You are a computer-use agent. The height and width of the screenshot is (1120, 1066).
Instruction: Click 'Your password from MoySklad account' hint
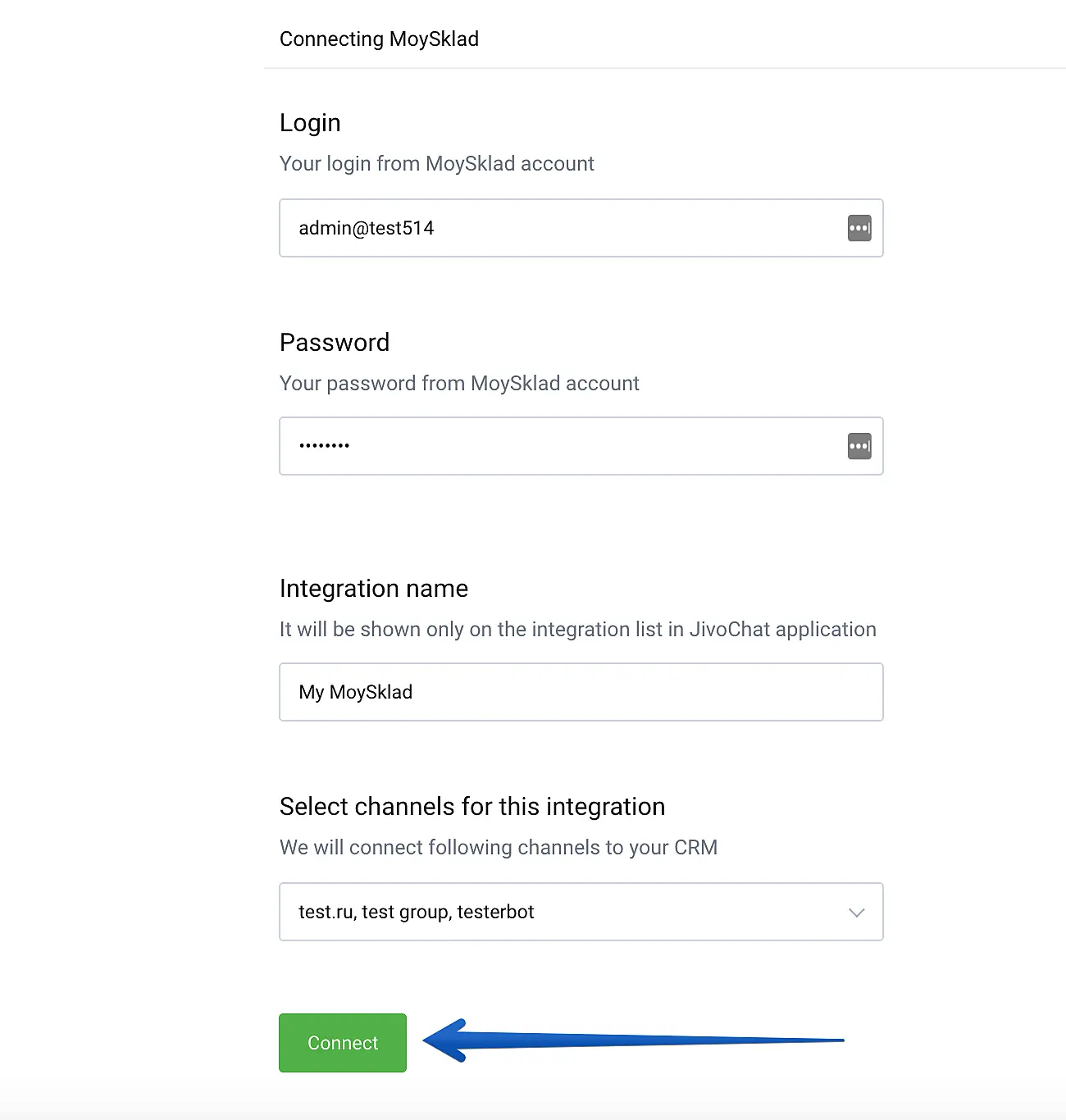[459, 384]
